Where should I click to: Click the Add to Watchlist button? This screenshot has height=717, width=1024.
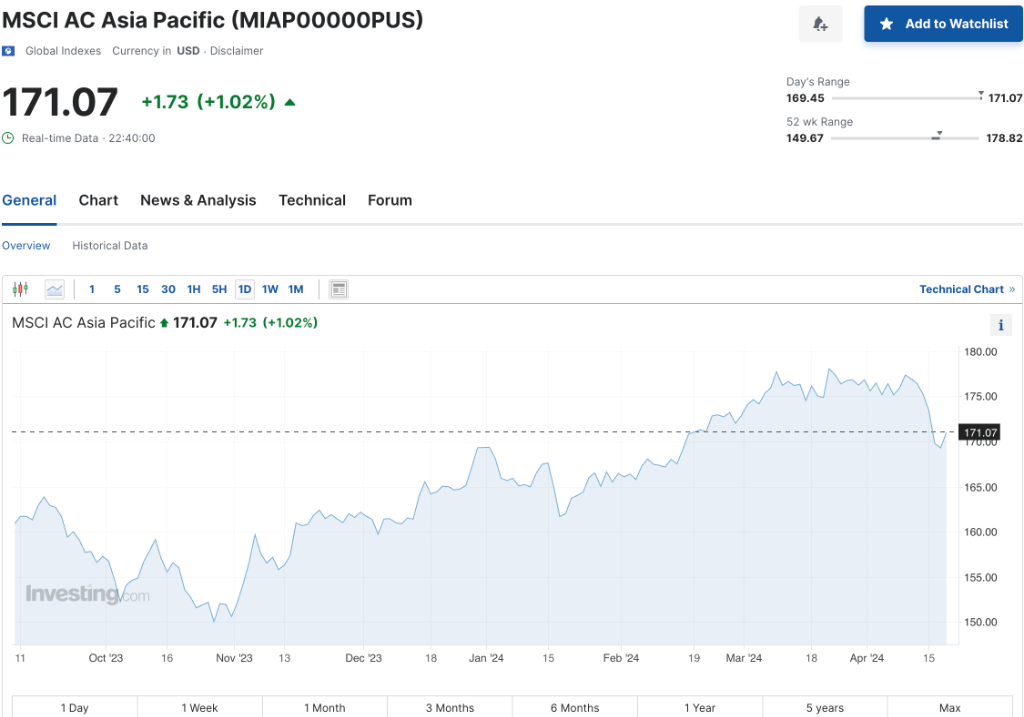[943, 24]
